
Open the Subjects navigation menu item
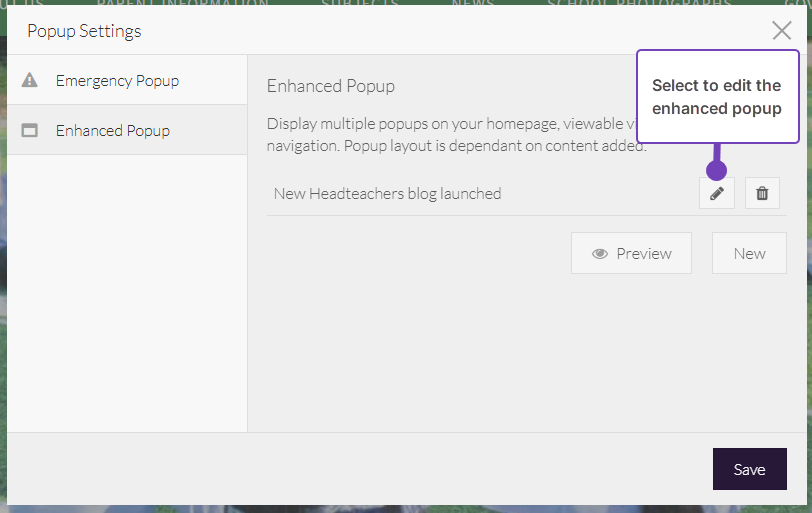[x=360, y=4]
